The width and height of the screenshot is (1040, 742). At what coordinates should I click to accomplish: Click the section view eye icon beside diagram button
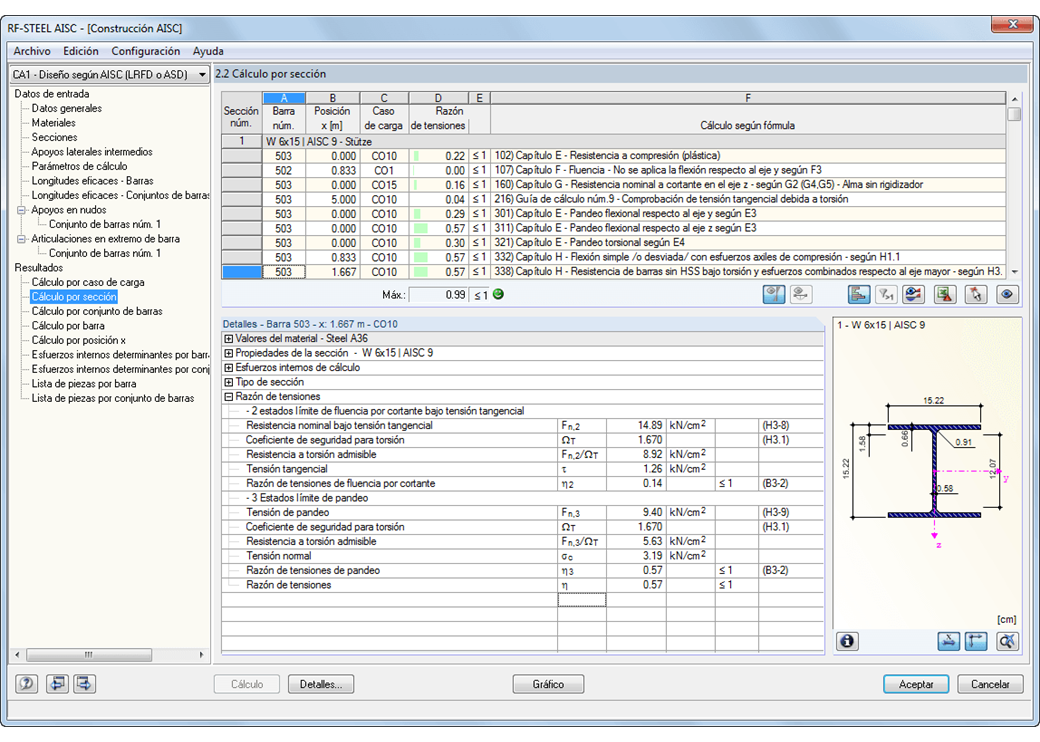click(x=801, y=294)
